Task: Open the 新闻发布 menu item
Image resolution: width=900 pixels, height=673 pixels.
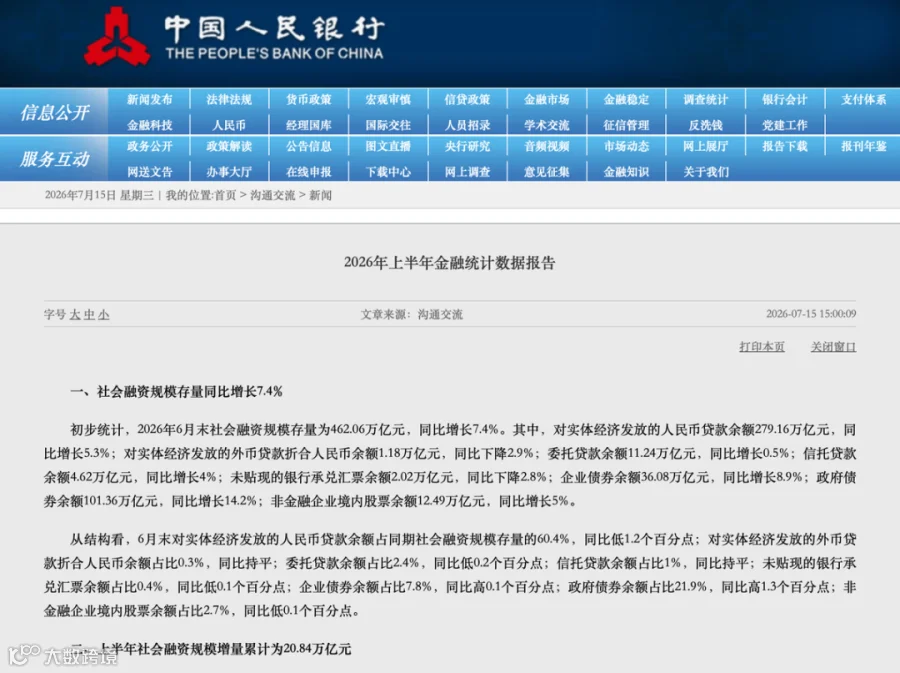Action: click(149, 100)
